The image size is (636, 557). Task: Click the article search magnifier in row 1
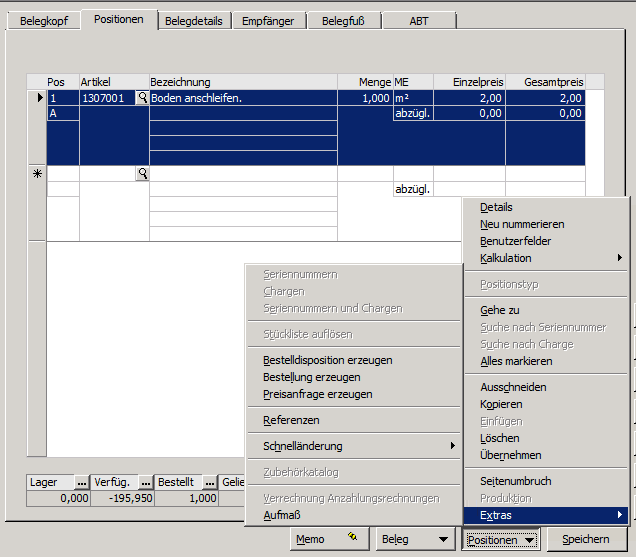142,98
